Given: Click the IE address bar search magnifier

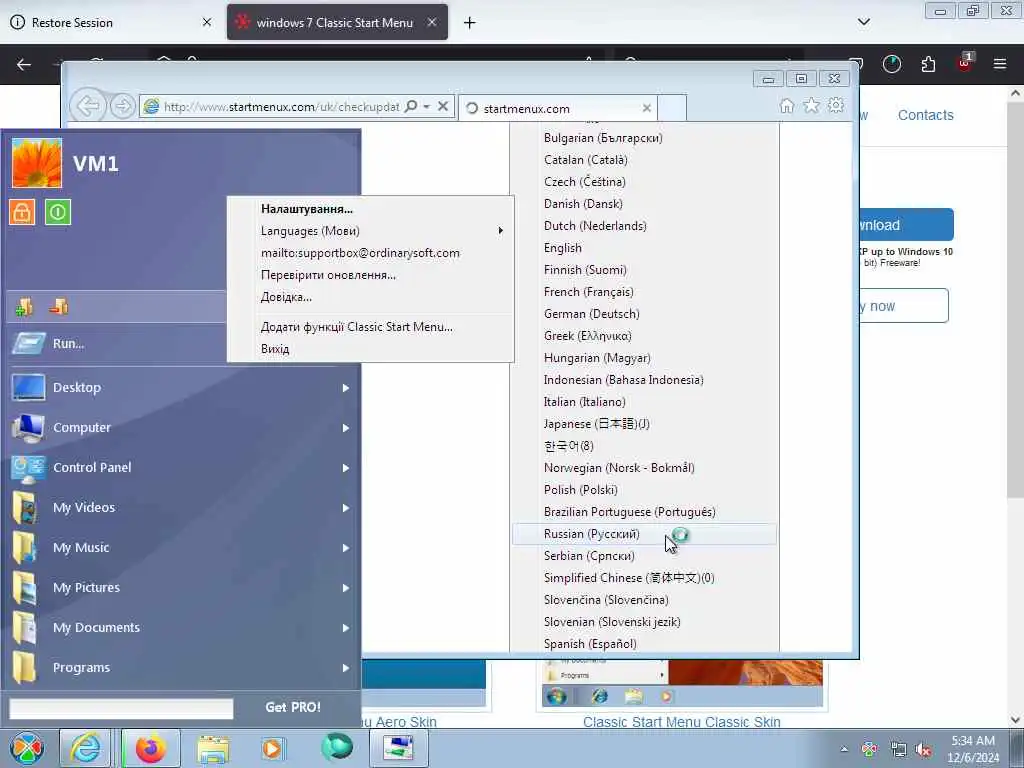Looking at the screenshot, I should coord(411,106).
